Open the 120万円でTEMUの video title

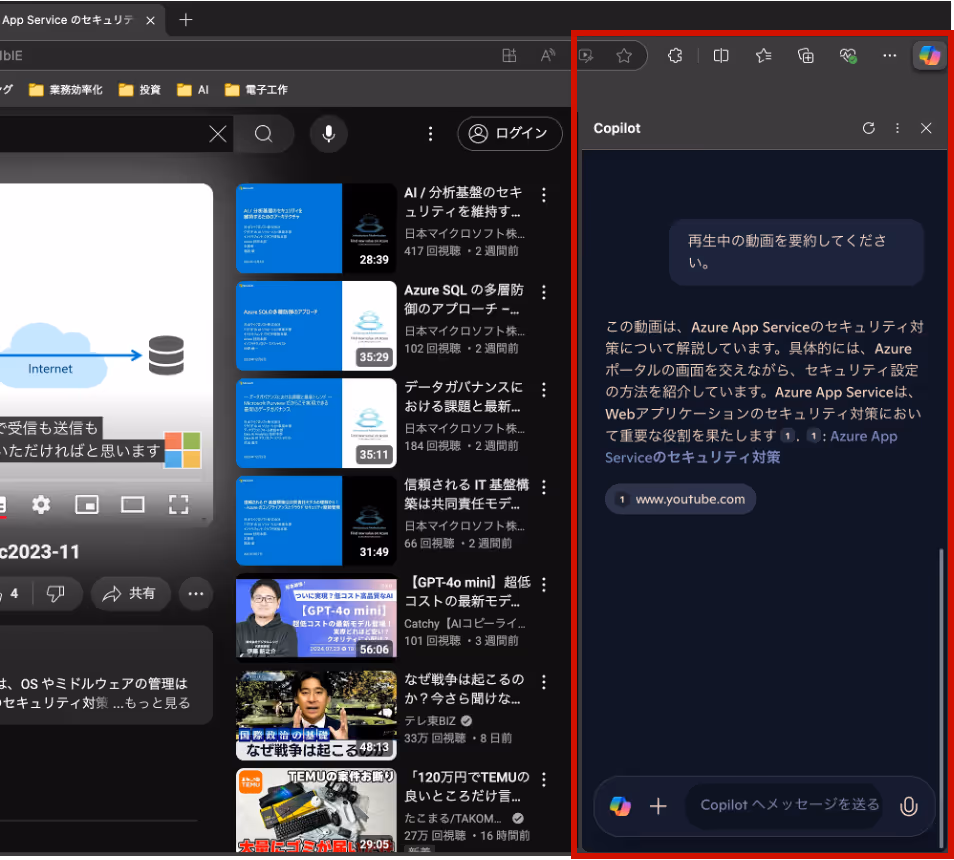click(467, 786)
